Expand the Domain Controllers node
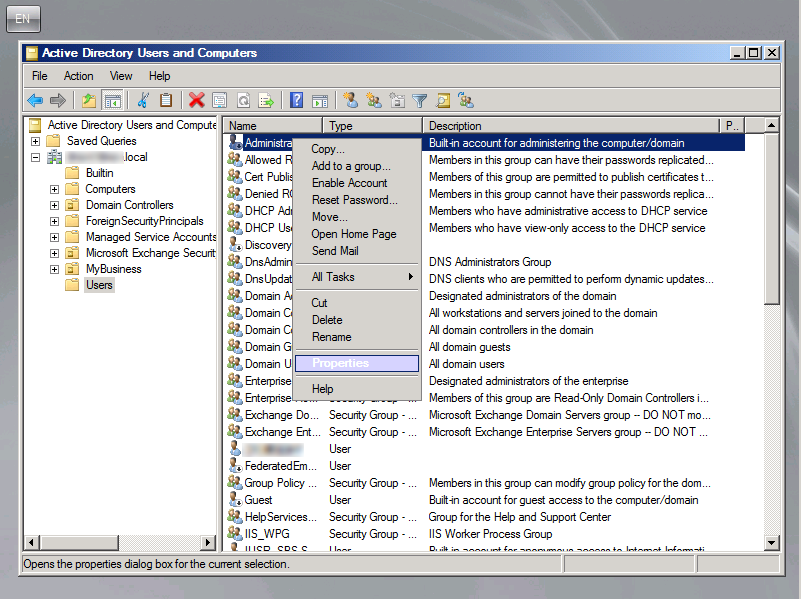Image resolution: width=801 pixels, height=599 pixels. pyautogui.click(x=54, y=205)
